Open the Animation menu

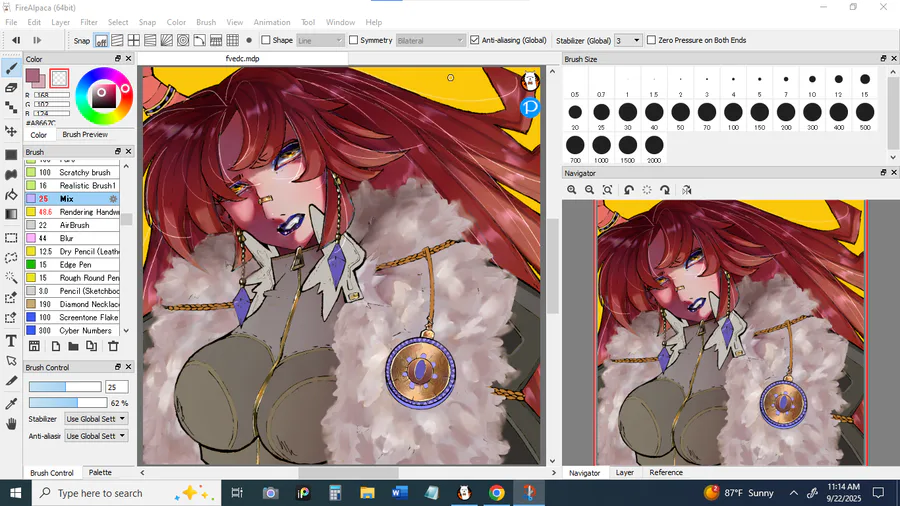coord(271,22)
